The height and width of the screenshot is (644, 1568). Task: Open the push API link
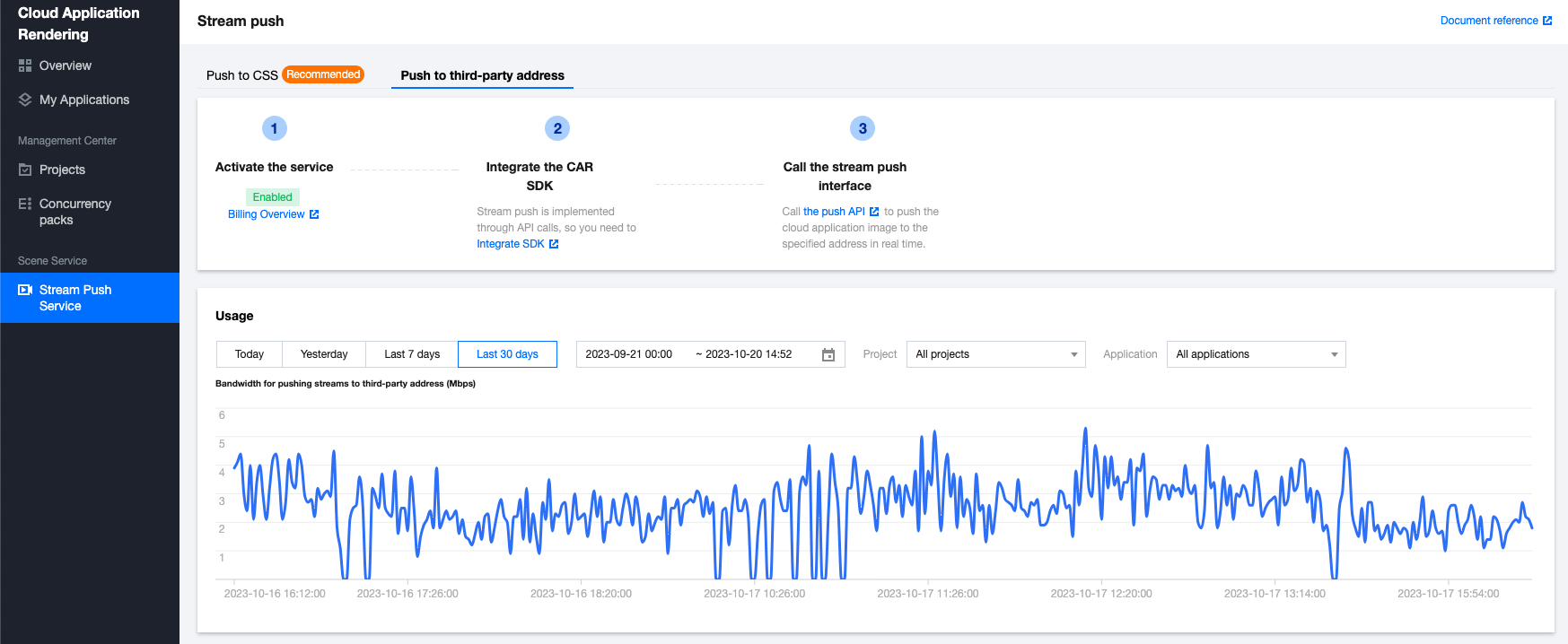click(834, 212)
